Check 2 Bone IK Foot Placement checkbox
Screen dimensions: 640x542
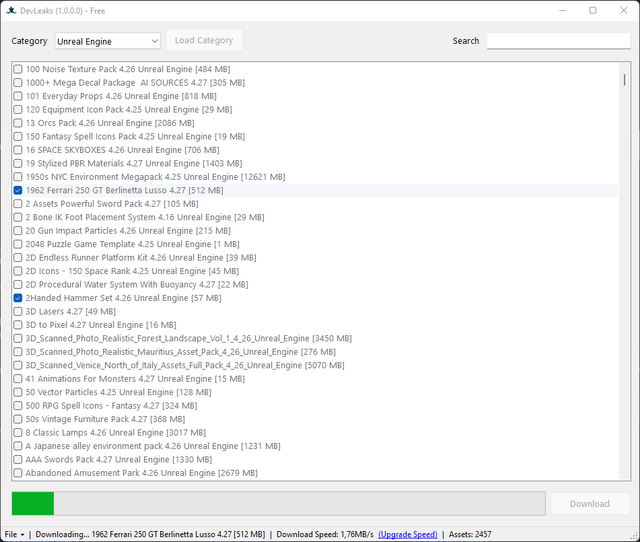click(18, 217)
